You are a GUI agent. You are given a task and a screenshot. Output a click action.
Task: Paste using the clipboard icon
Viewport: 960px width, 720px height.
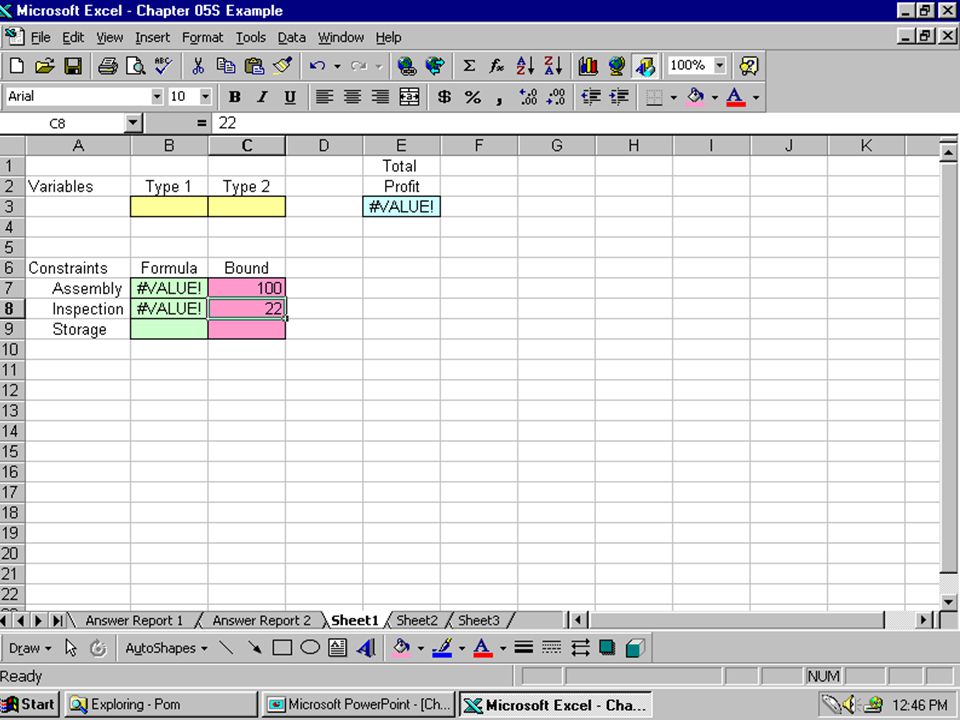coord(254,66)
